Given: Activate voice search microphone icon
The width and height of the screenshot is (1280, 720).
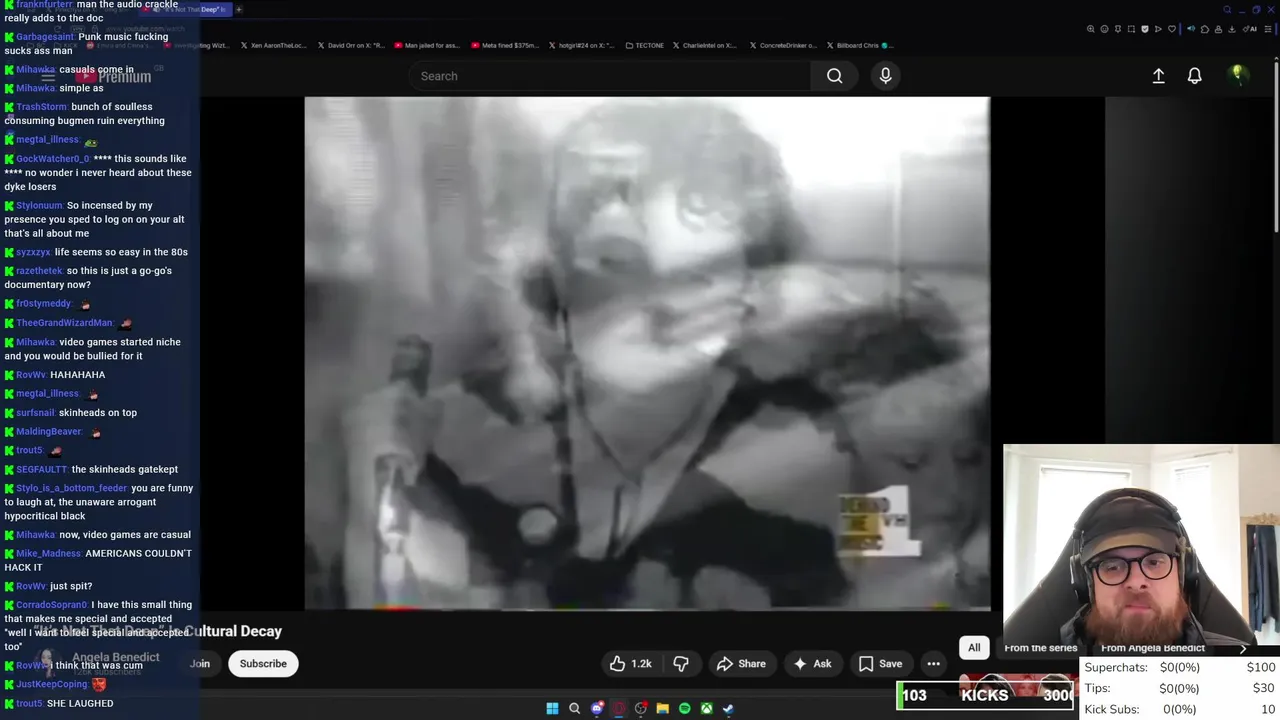Looking at the screenshot, I should pyautogui.click(x=885, y=76).
